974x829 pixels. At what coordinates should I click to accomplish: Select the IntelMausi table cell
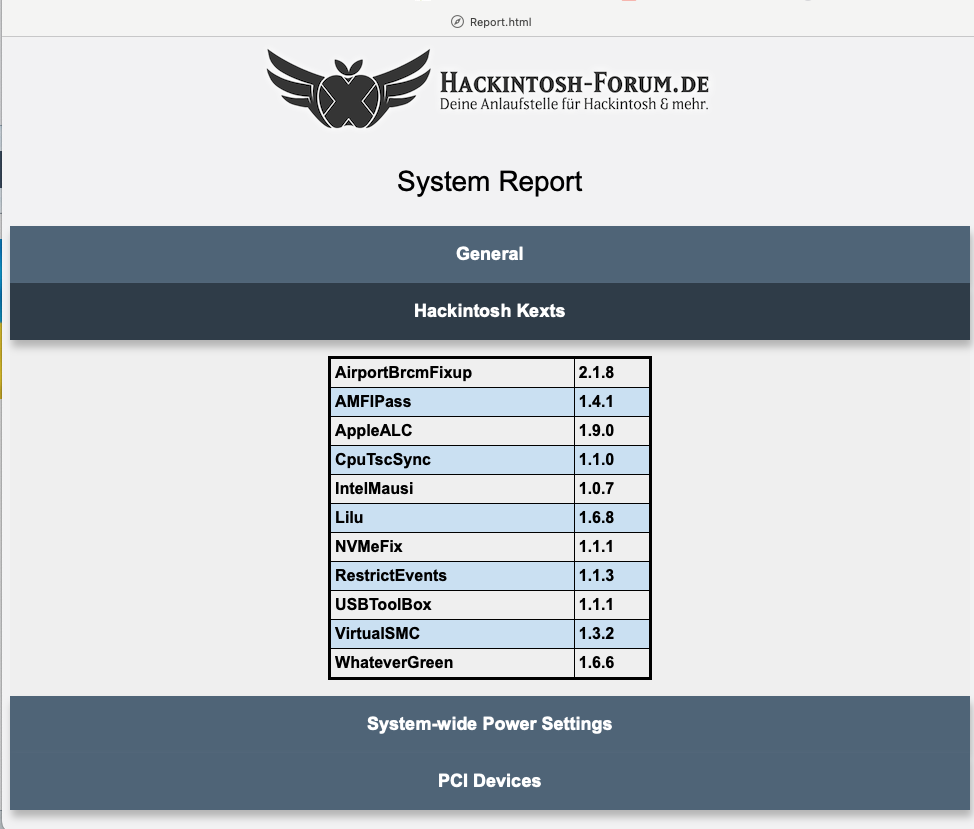[452, 489]
